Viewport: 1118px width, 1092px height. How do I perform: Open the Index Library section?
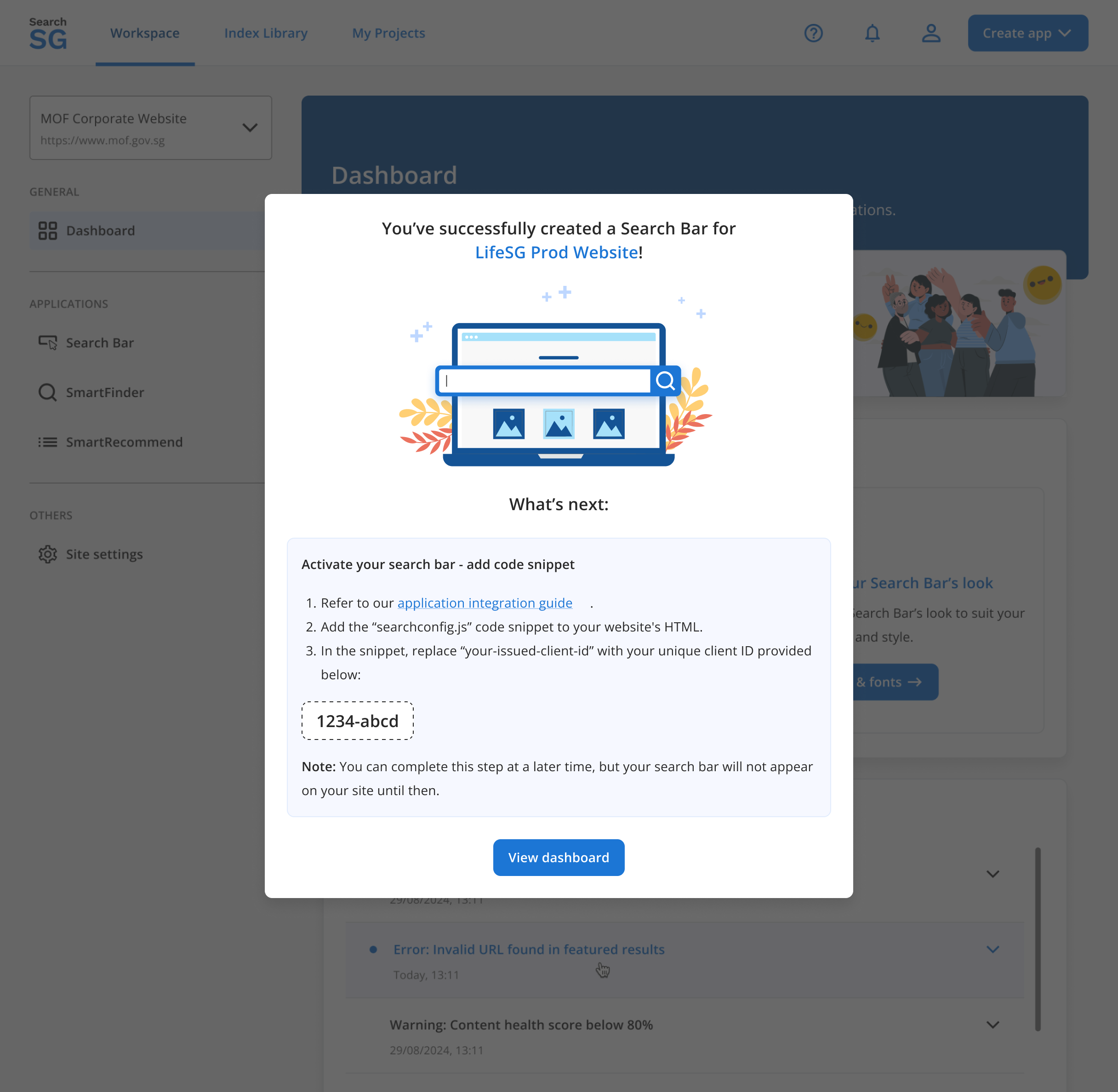tap(266, 33)
